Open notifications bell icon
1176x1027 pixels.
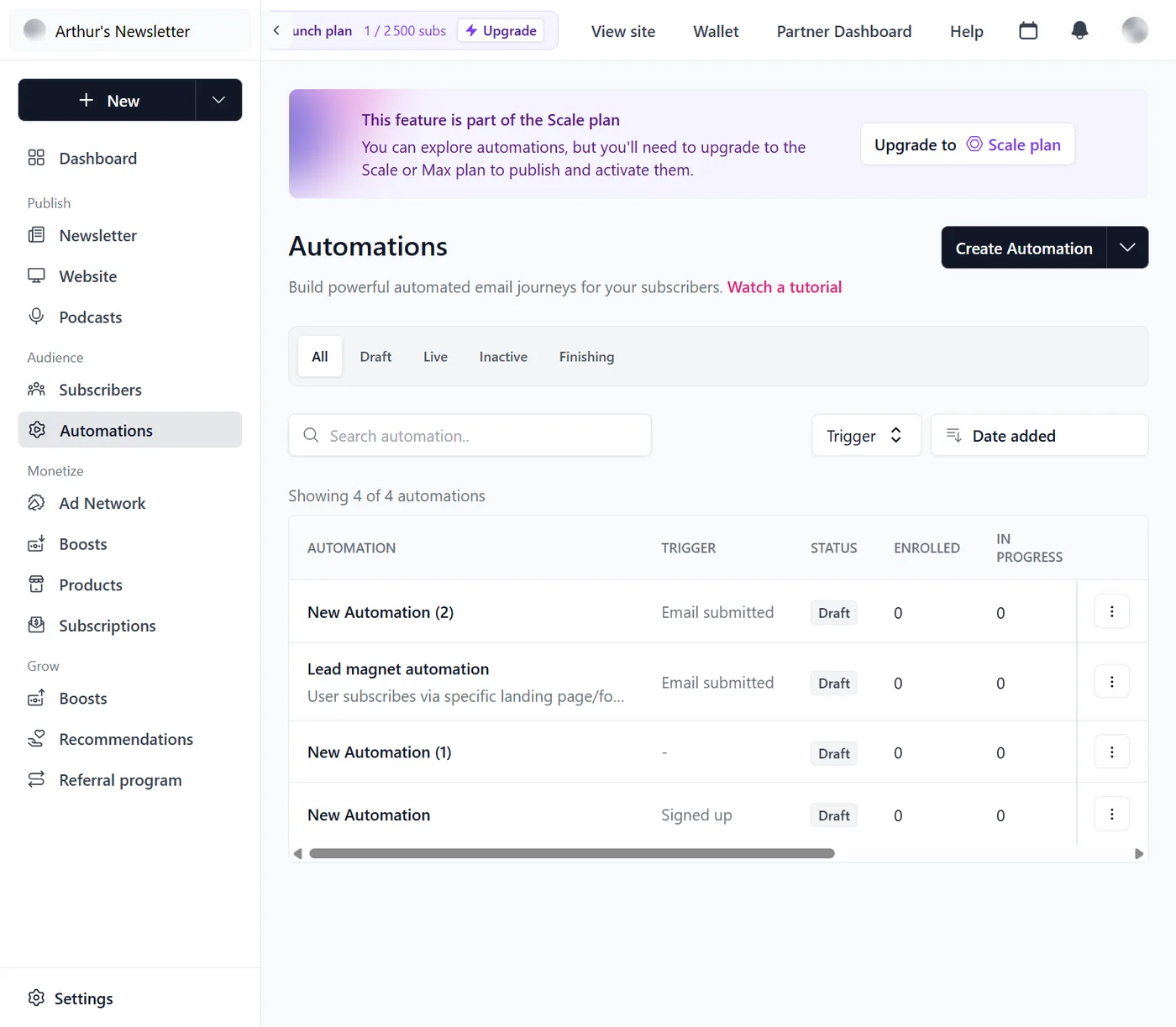(1079, 31)
